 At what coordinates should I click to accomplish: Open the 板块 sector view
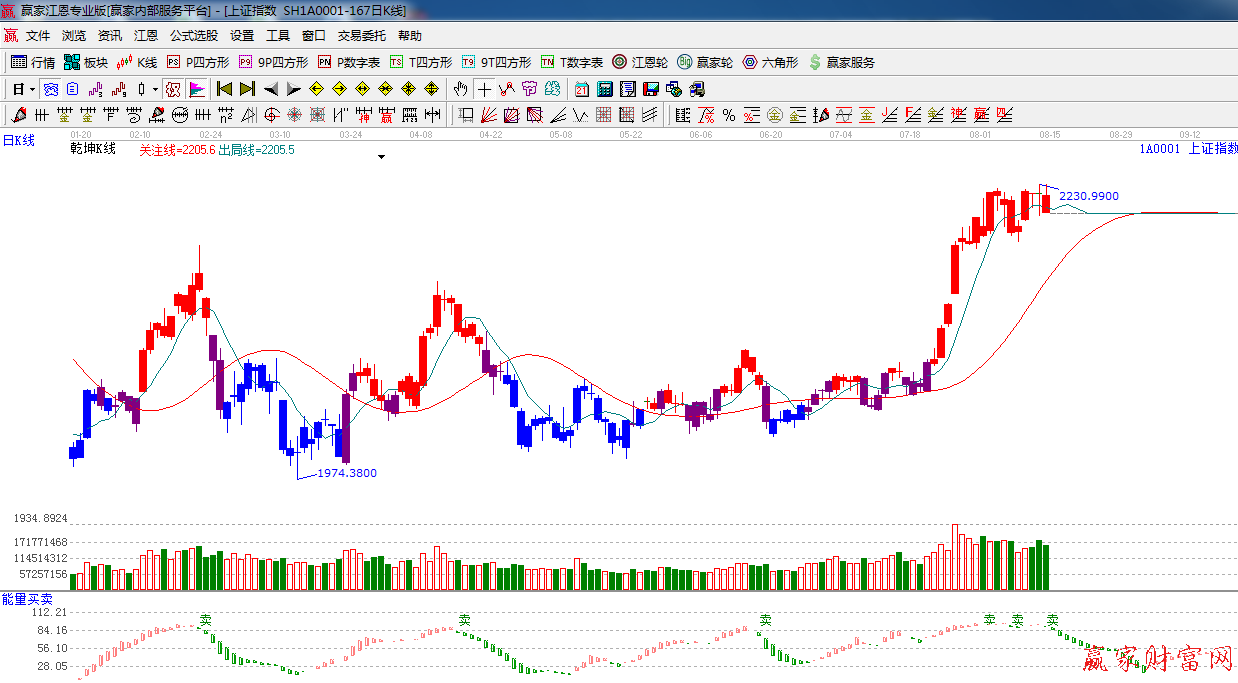pyautogui.click(x=86, y=62)
